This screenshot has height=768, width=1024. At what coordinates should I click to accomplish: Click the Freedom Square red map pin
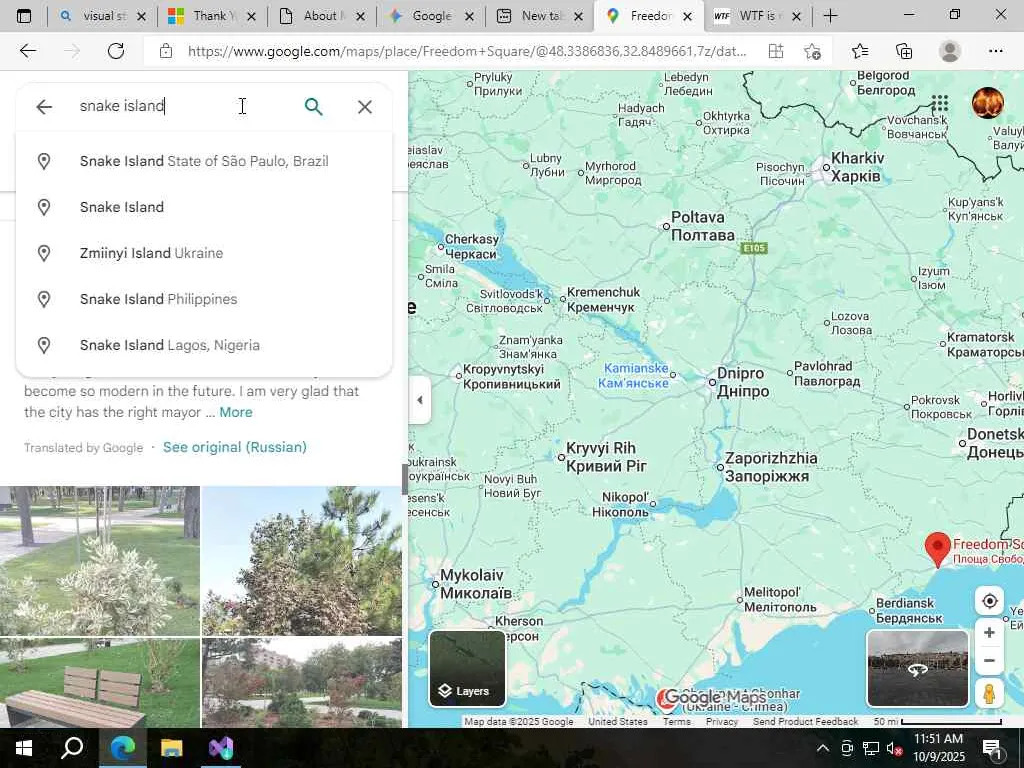[938, 550]
